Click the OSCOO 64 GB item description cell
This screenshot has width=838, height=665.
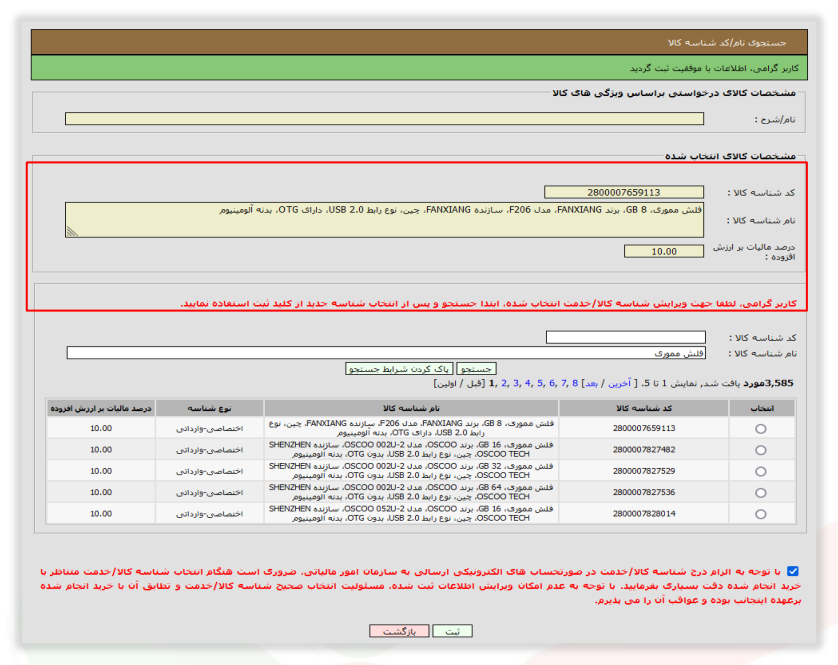pos(411,492)
